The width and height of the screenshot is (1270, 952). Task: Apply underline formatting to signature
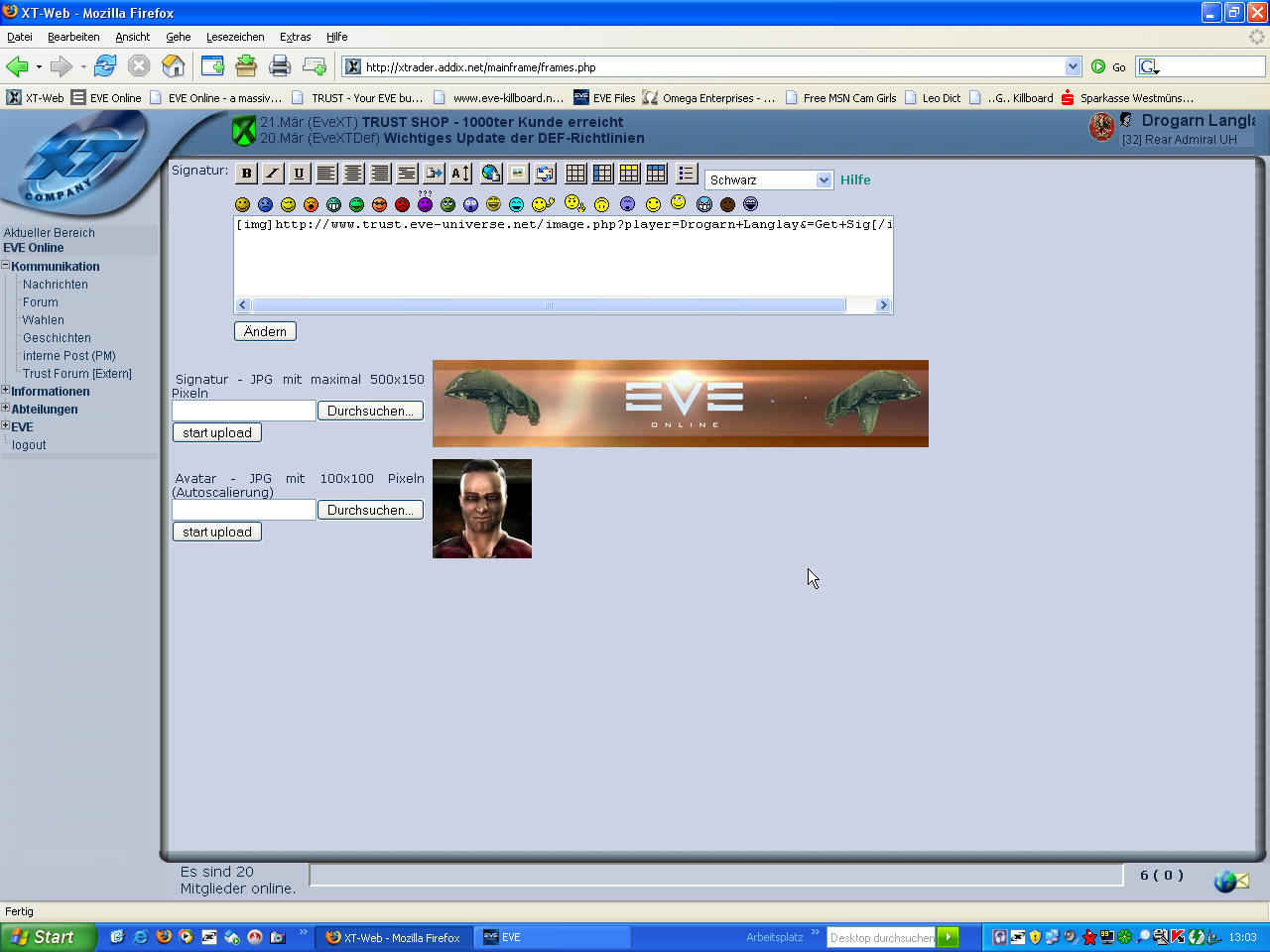pyautogui.click(x=300, y=174)
